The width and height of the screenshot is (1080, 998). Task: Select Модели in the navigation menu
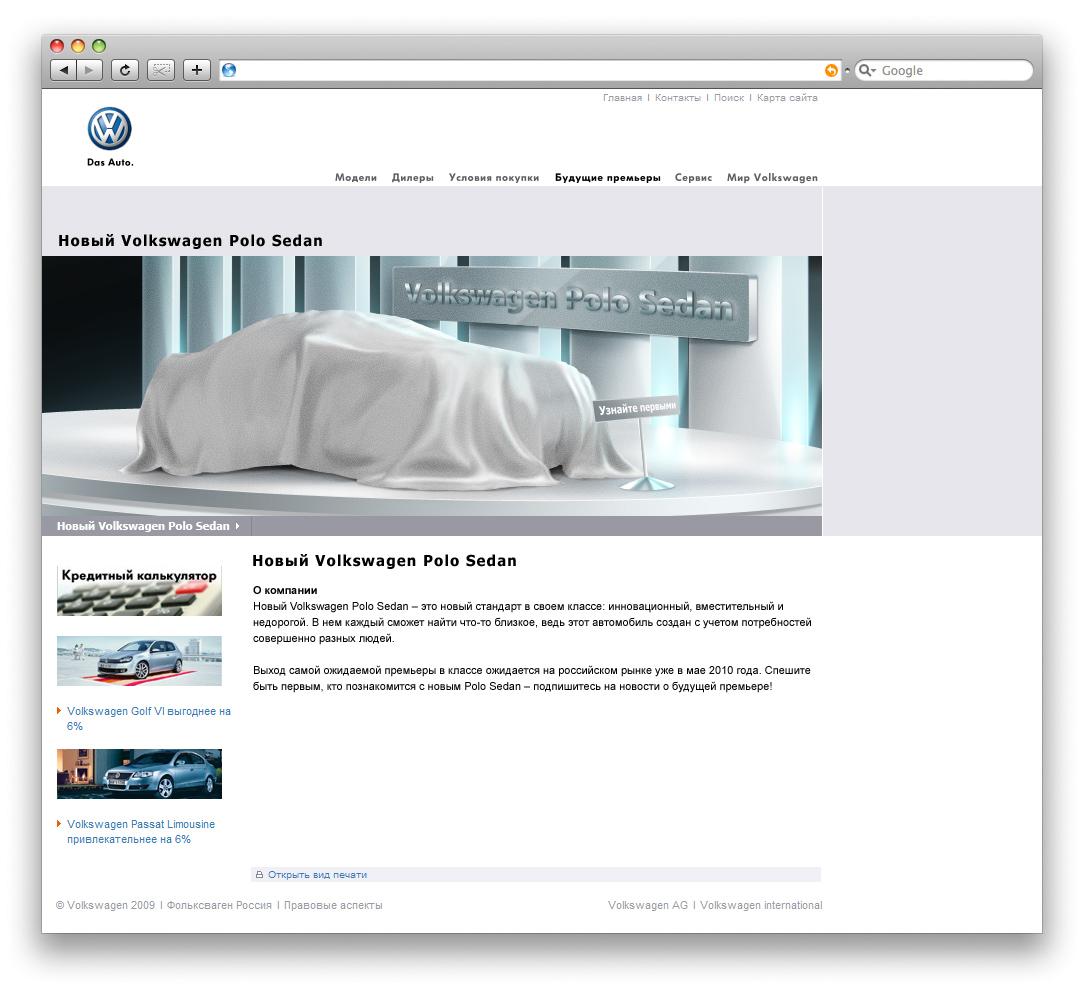tap(356, 177)
